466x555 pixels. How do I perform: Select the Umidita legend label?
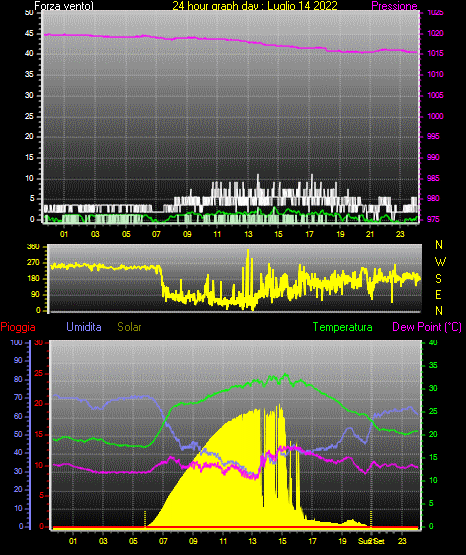click(84, 327)
